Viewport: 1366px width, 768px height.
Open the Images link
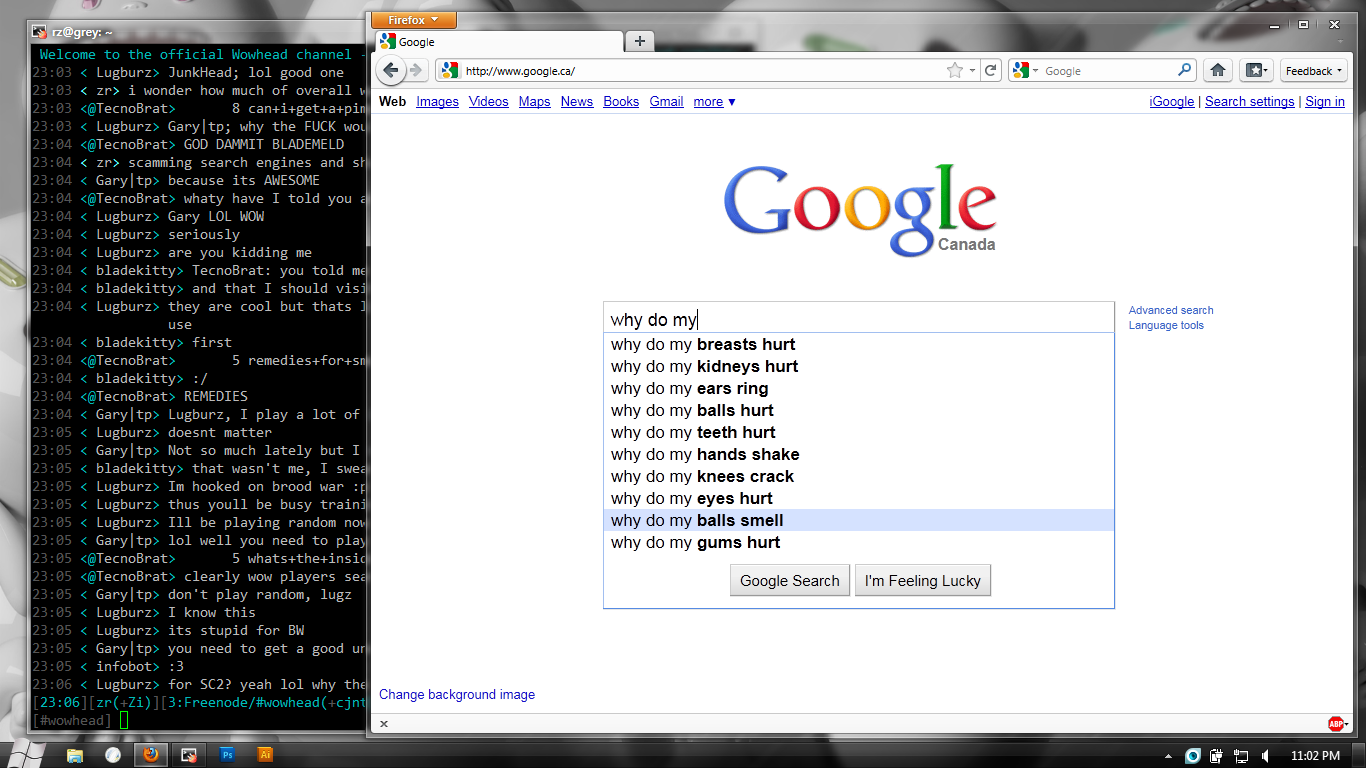[x=437, y=101]
